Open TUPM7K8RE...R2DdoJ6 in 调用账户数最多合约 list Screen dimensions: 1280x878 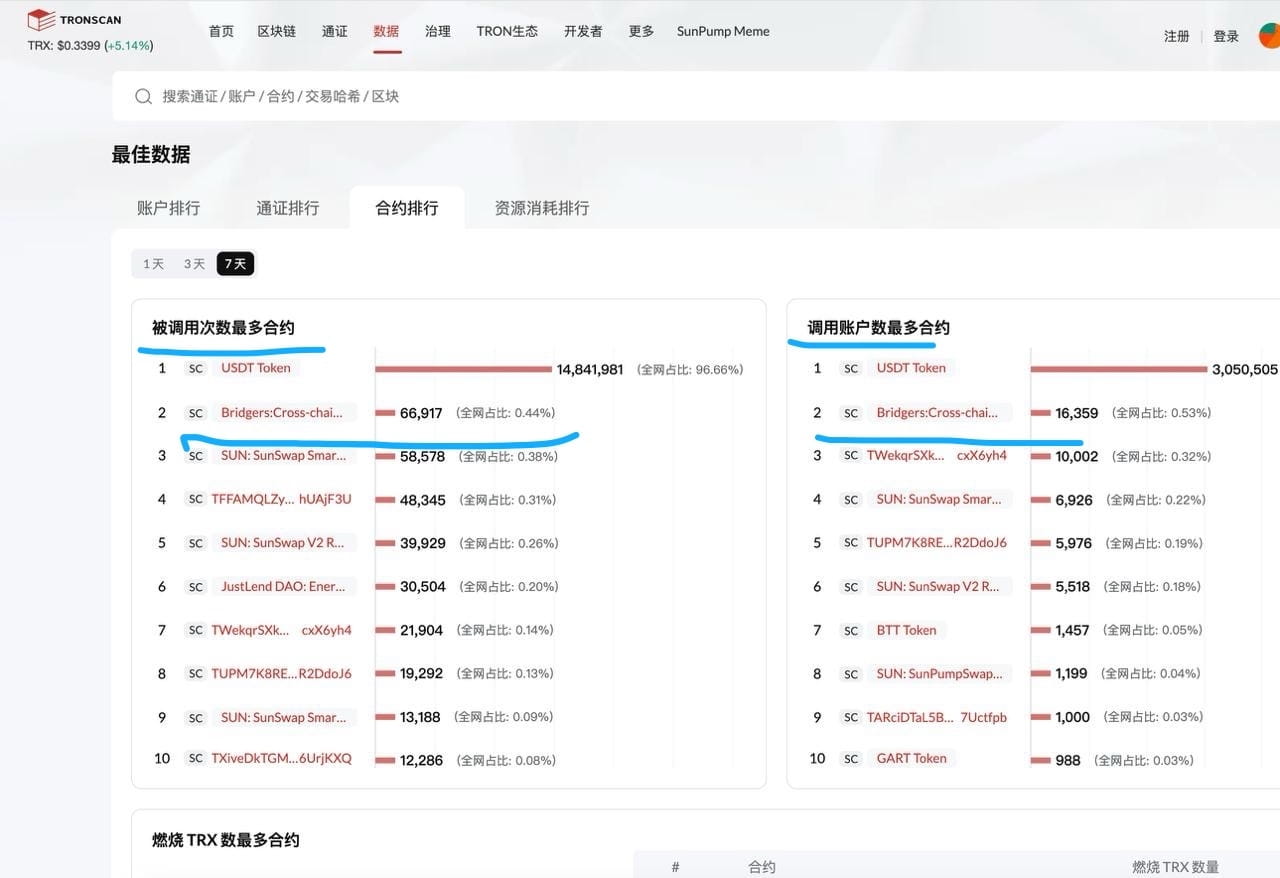pyautogui.click(x=937, y=543)
